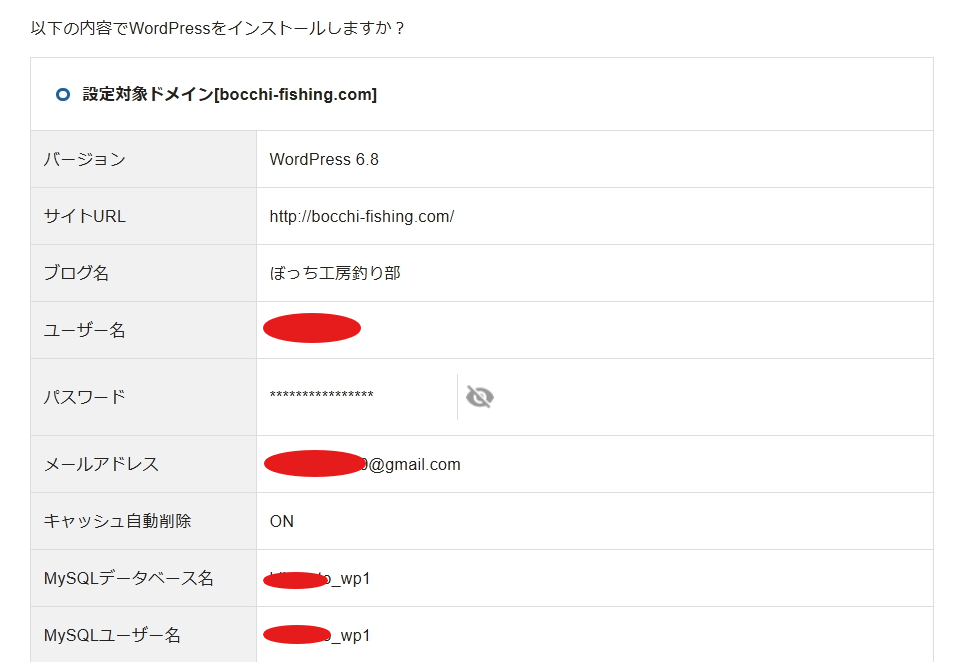The width and height of the screenshot is (960, 662).
Task: Select the ブログ名 row label
Action: (77, 274)
